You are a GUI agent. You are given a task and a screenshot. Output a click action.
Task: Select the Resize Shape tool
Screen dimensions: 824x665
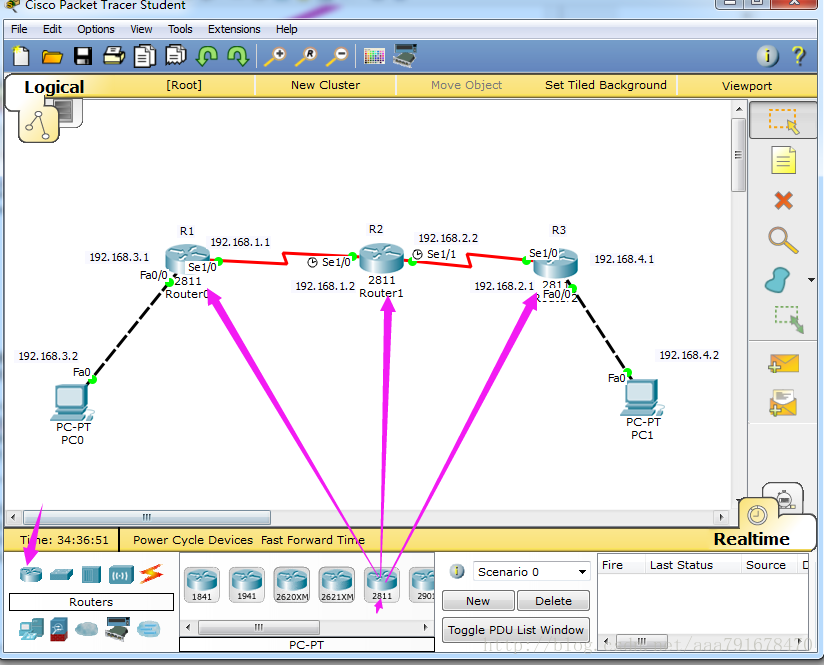(x=788, y=319)
